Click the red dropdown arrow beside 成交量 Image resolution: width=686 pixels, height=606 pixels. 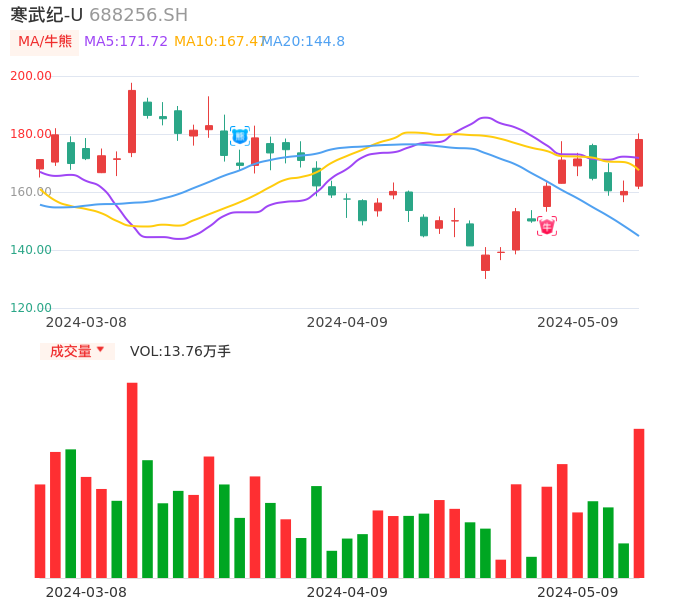100,350
